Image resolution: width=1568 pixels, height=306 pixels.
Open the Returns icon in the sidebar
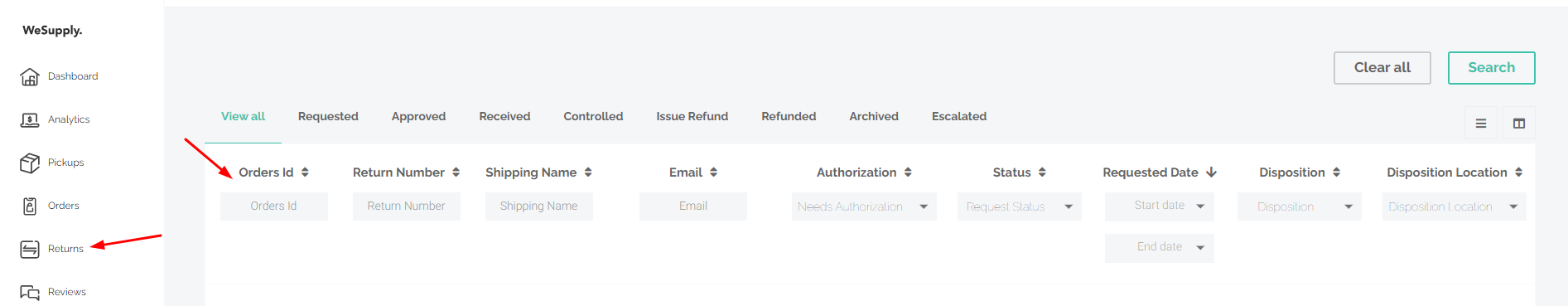pos(30,249)
